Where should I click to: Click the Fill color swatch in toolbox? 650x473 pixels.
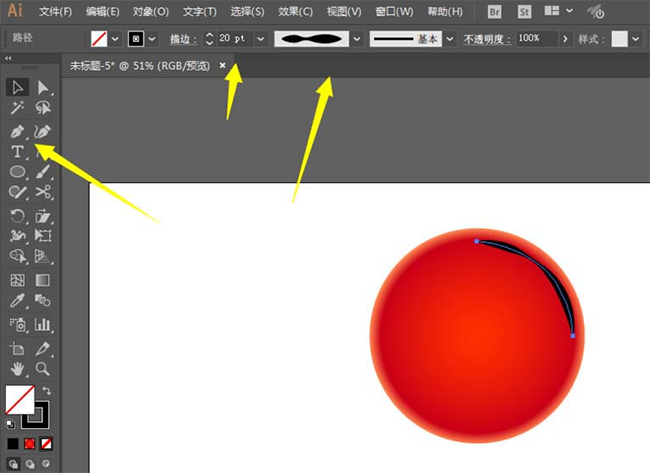(19, 399)
